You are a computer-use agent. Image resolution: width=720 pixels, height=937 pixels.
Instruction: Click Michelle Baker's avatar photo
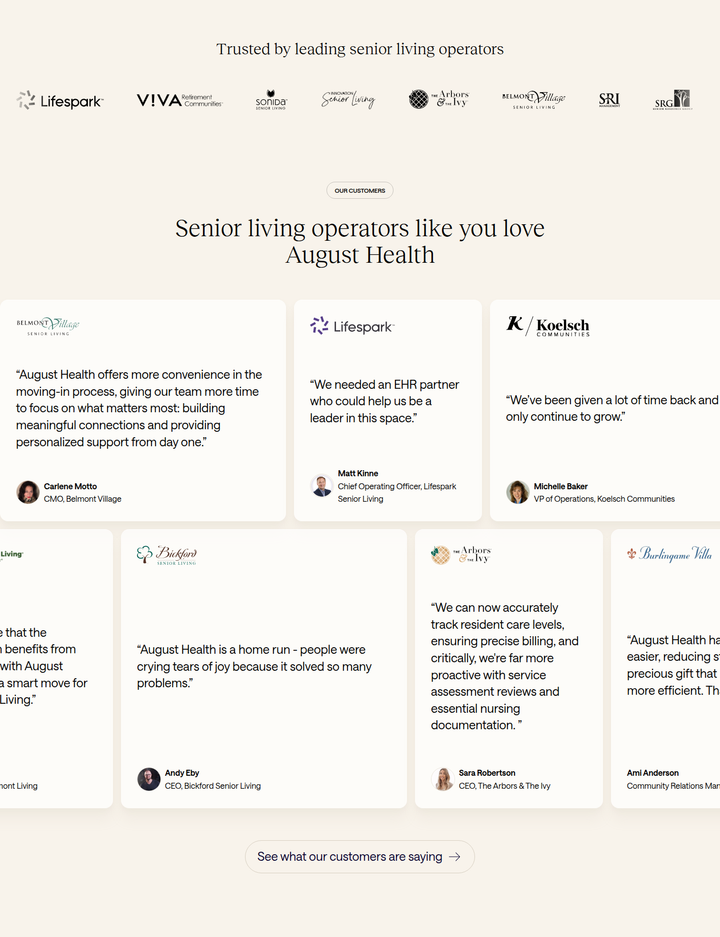[x=517, y=492]
